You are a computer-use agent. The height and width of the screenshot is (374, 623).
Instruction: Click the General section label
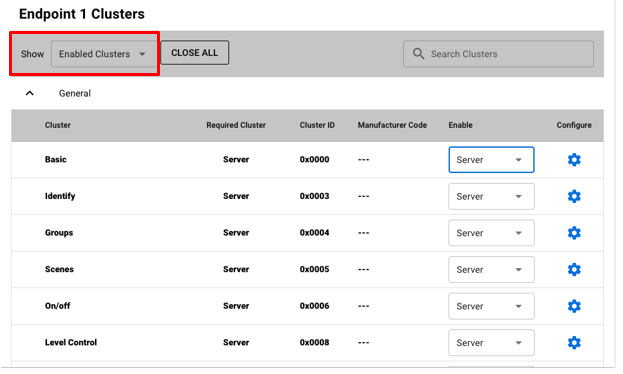[75, 93]
